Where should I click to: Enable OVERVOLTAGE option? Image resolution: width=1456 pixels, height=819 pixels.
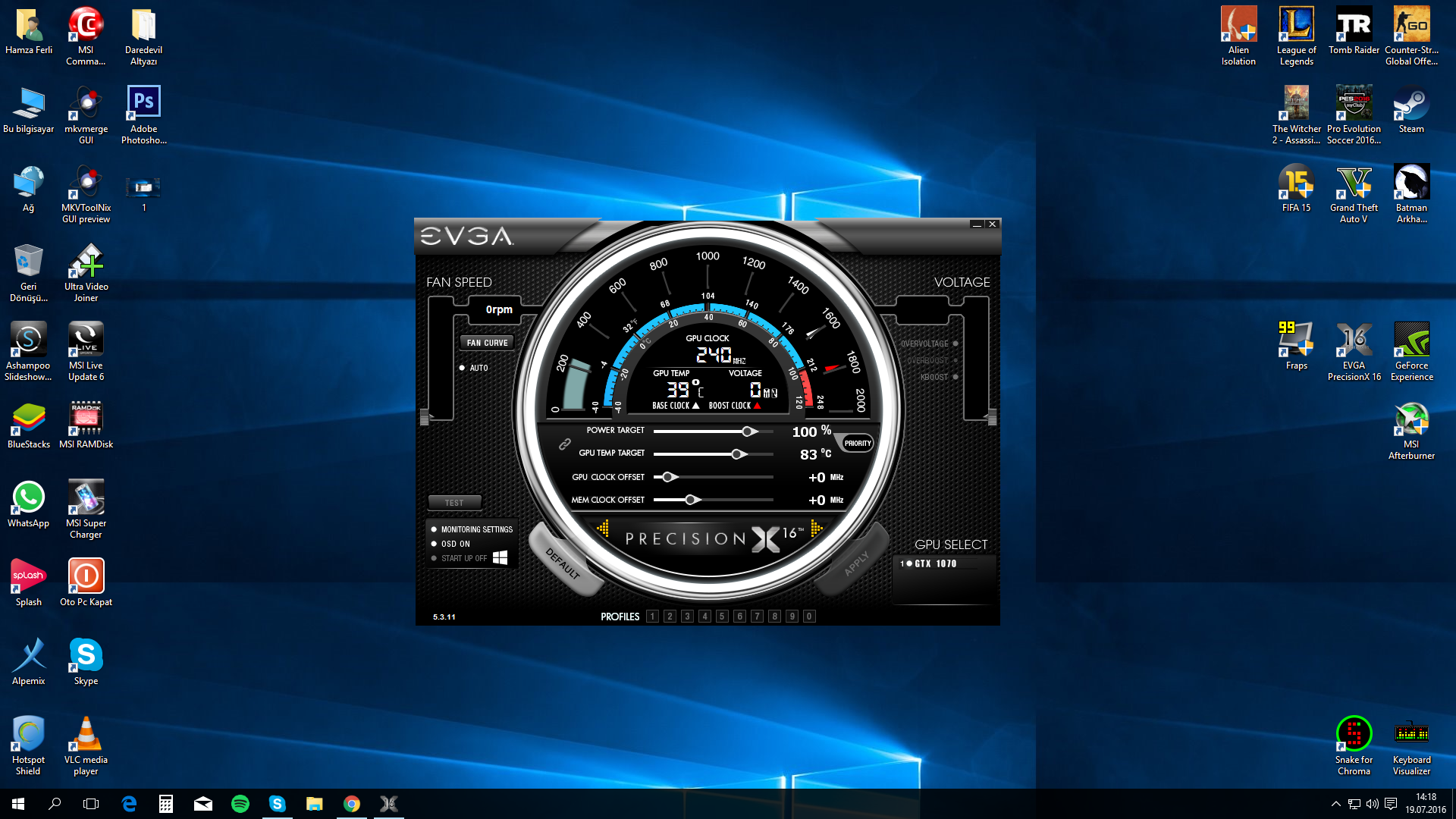[955, 344]
